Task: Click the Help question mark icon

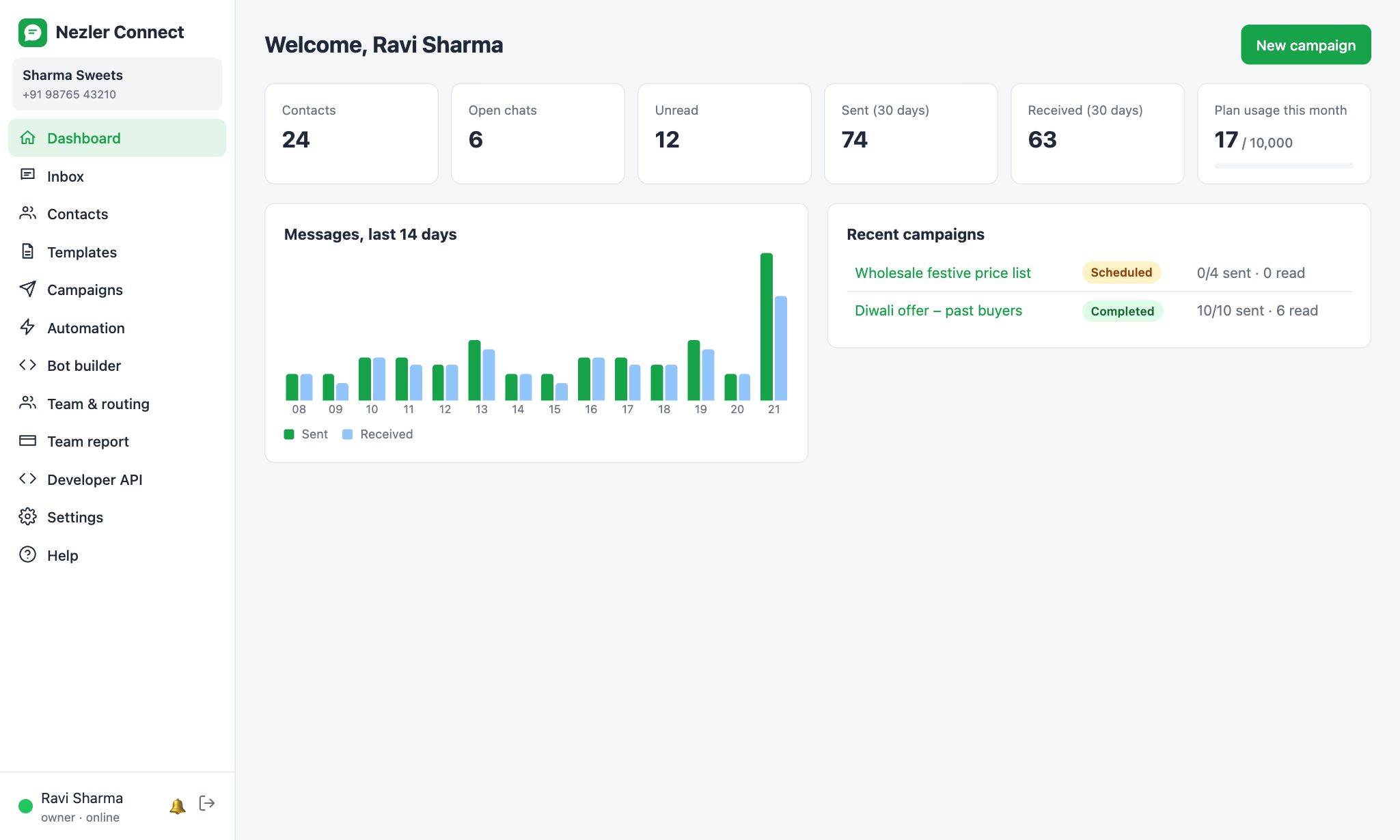Action: 27,555
